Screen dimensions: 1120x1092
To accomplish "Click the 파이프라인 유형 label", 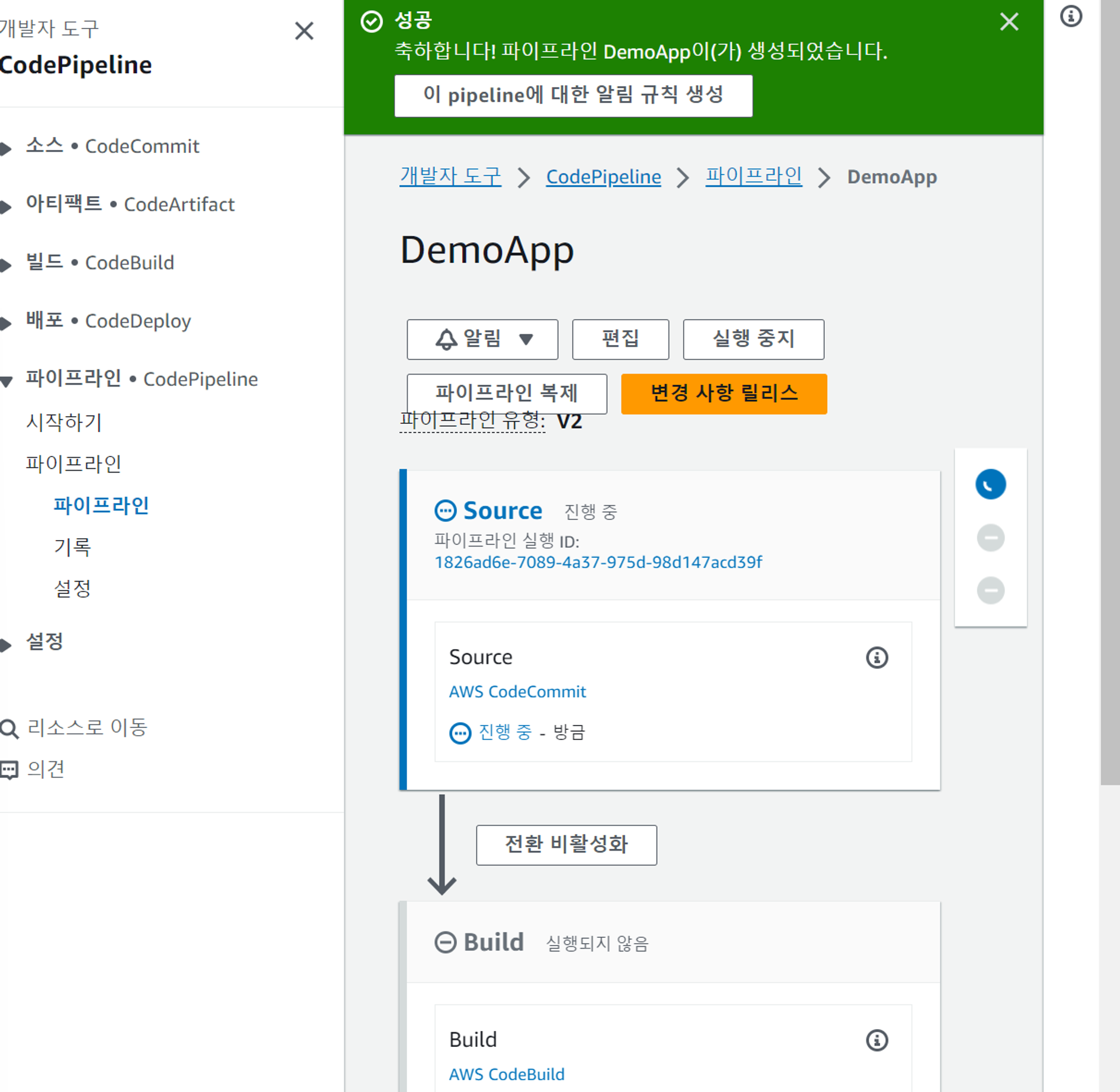I will [x=472, y=420].
